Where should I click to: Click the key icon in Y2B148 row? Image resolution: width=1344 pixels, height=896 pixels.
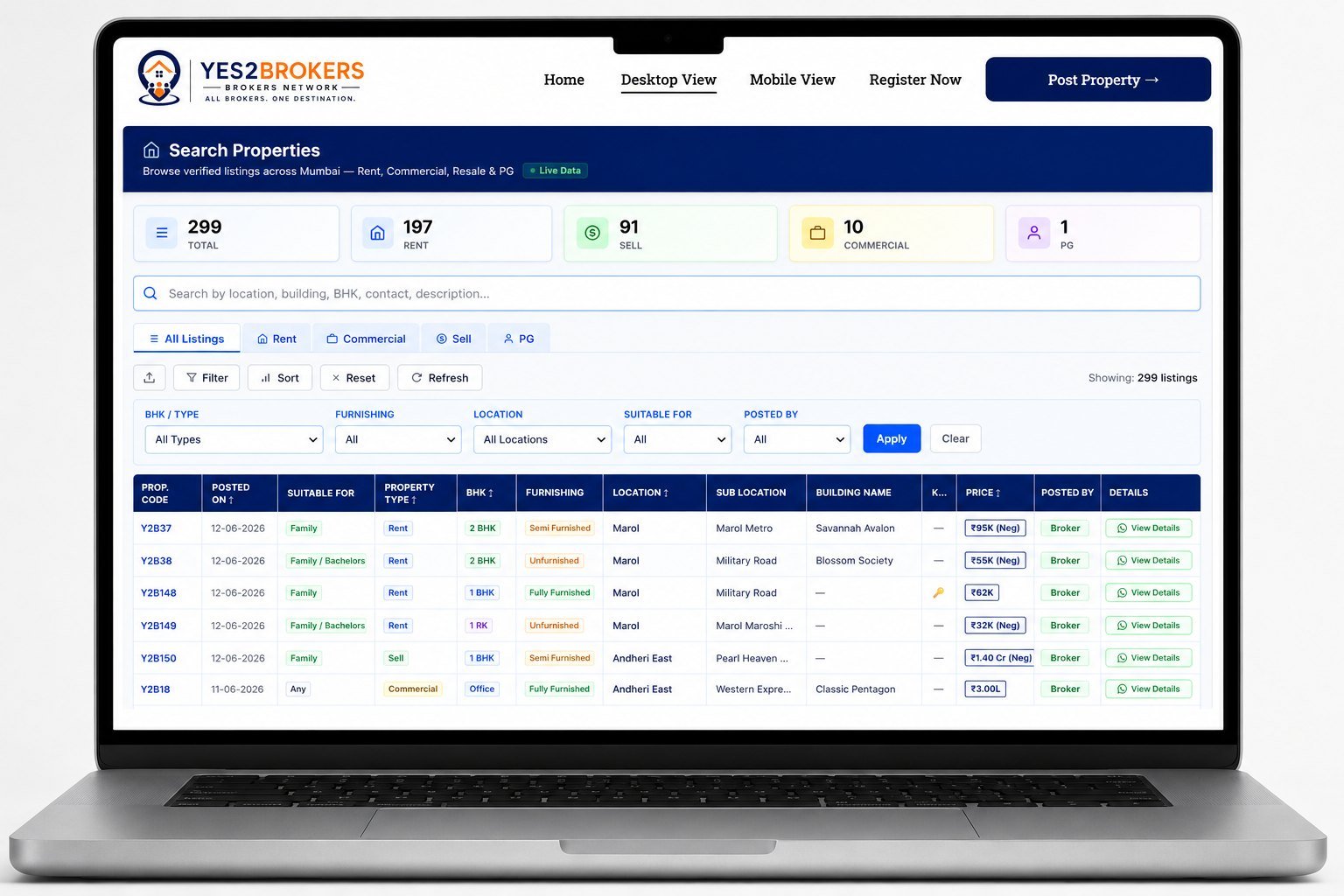coord(938,593)
